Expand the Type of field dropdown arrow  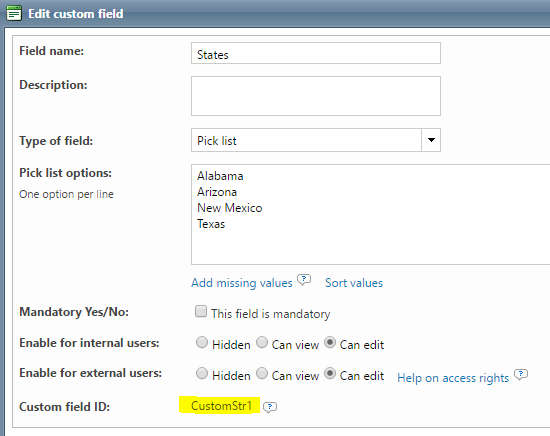tap(431, 140)
